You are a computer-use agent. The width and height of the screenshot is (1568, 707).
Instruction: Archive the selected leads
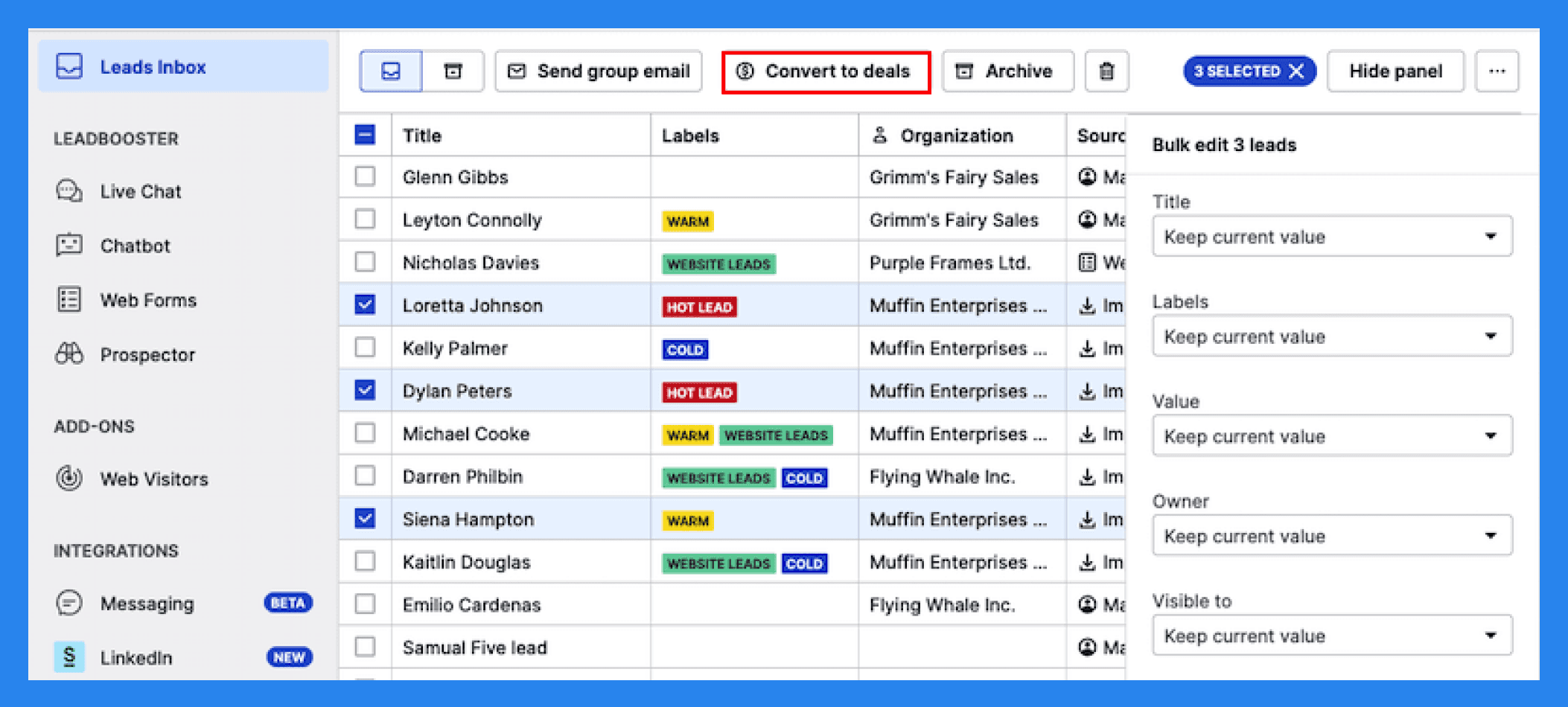click(1007, 71)
